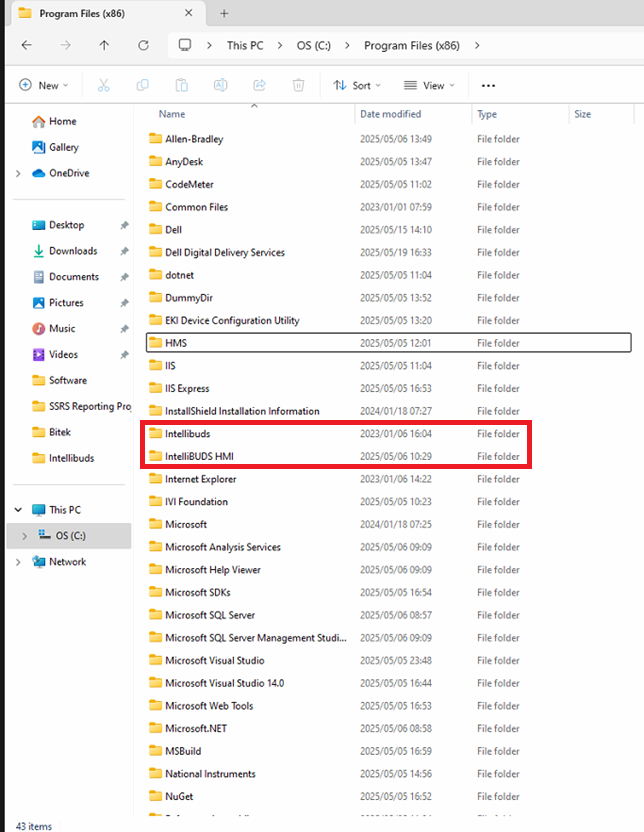Select Dell Digital Delivery Services folder
This screenshot has height=832, width=644.
[x=388, y=253]
